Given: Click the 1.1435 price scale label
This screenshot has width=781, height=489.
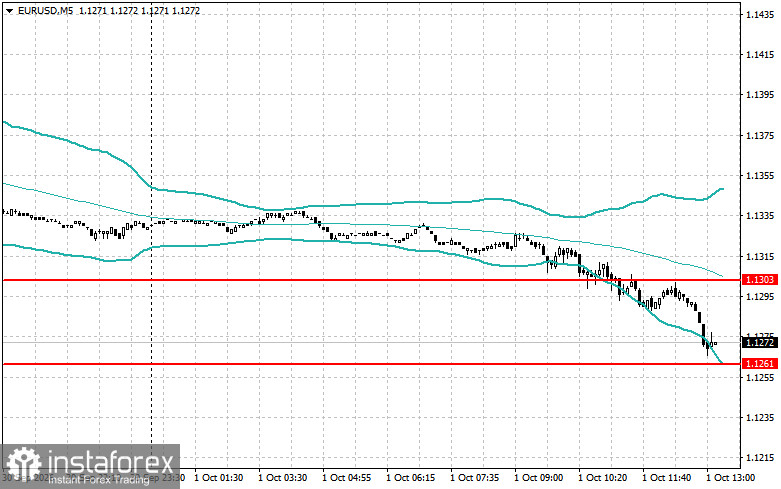Looking at the screenshot, I should coord(760,15).
